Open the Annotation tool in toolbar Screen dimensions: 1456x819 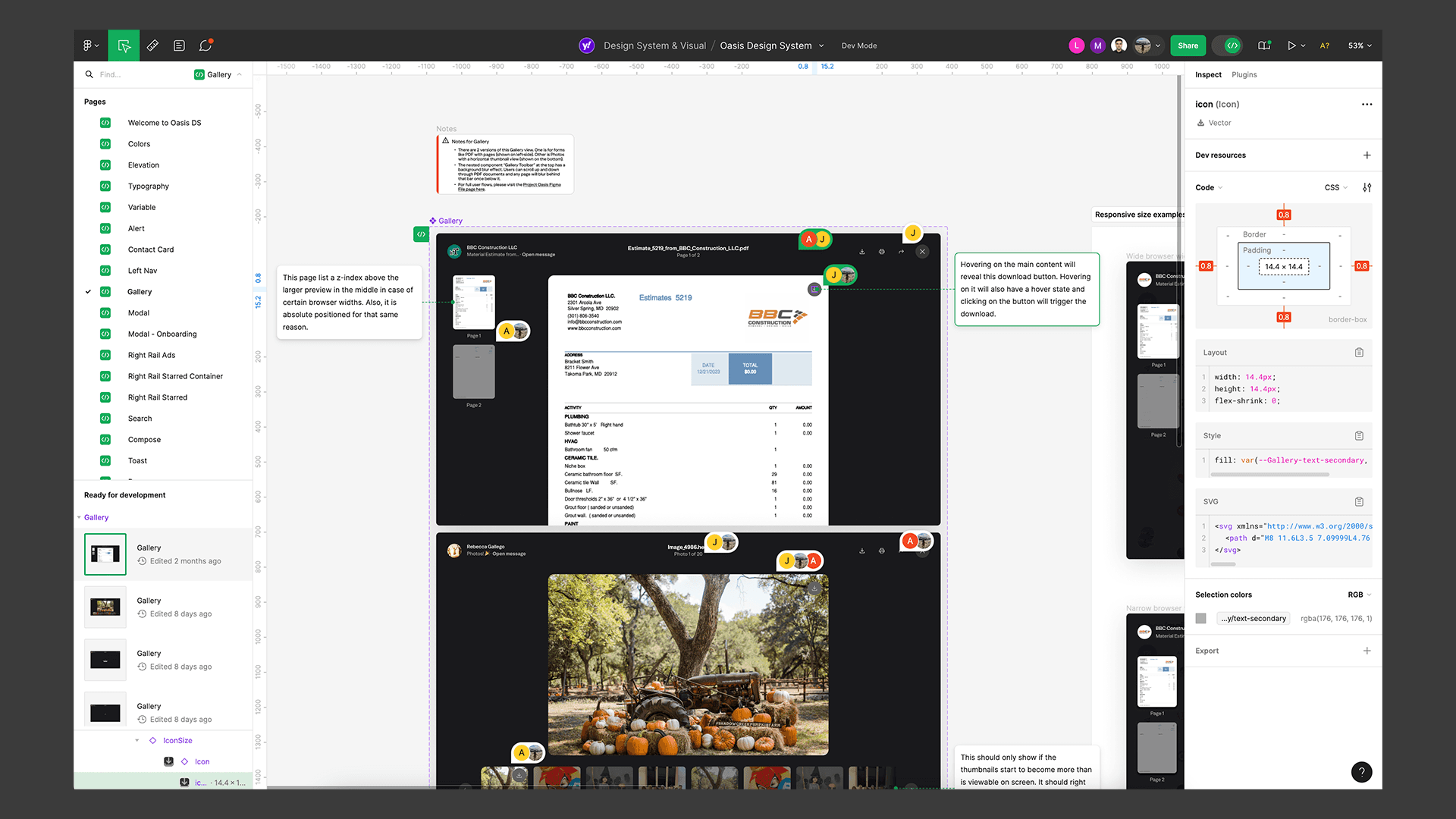[x=179, y=45]
